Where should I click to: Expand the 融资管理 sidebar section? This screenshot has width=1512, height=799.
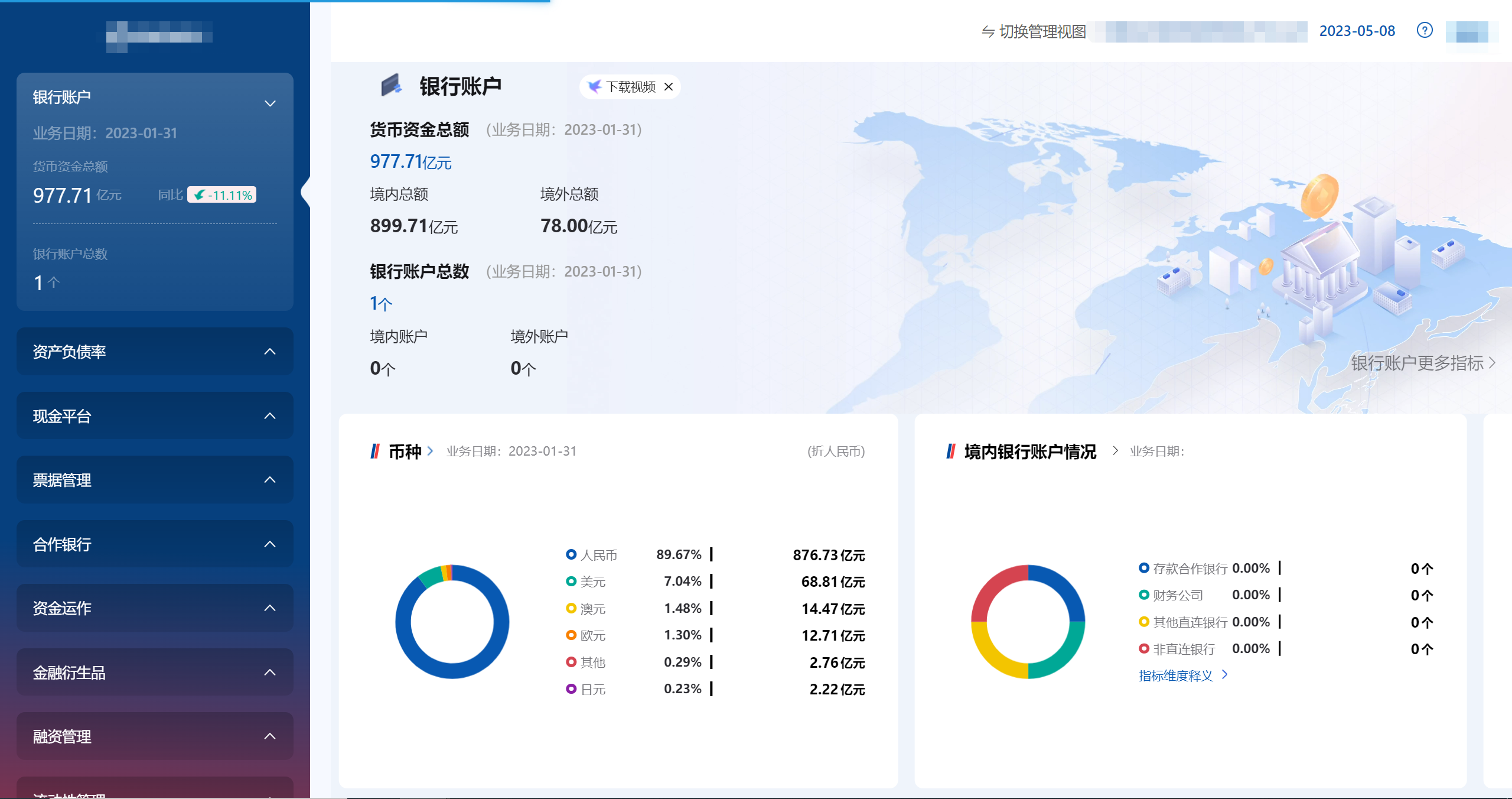coord(270,736)
